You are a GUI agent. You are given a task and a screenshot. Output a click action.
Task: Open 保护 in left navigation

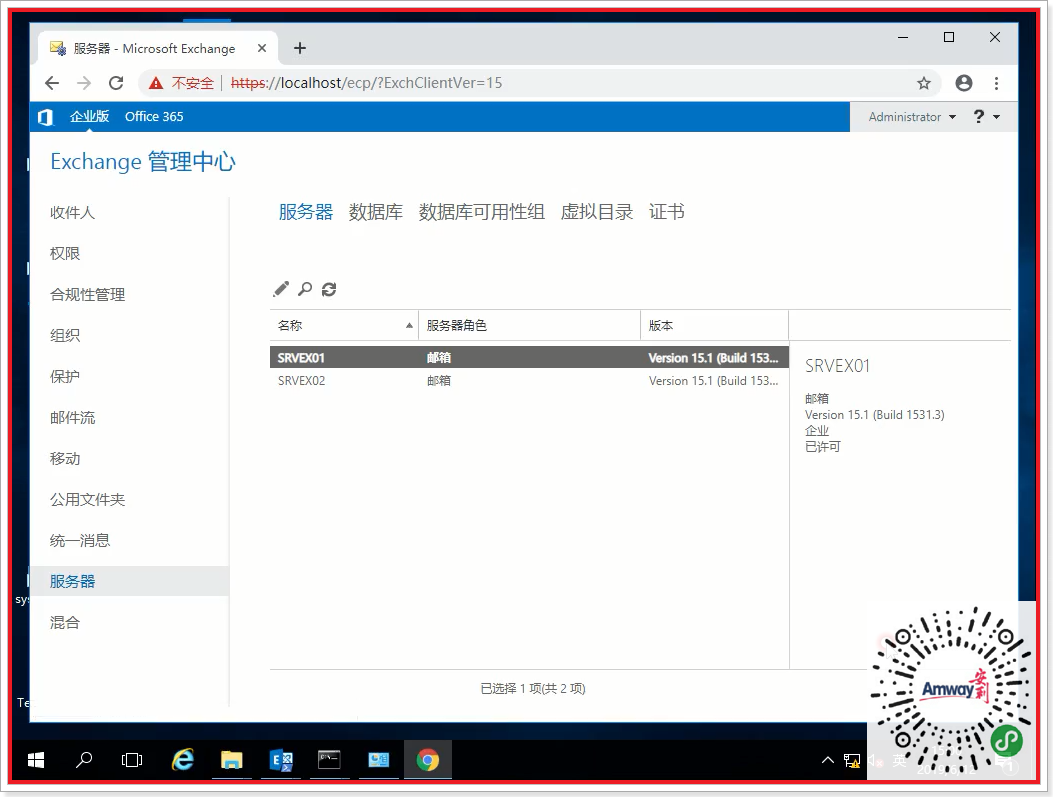(x=65, y=377)
